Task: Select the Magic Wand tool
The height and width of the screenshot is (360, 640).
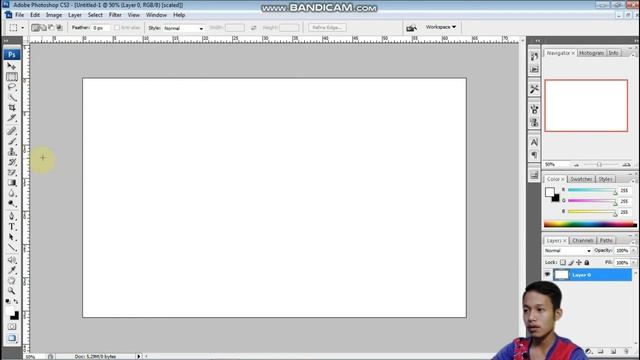Action: (11, 97)
